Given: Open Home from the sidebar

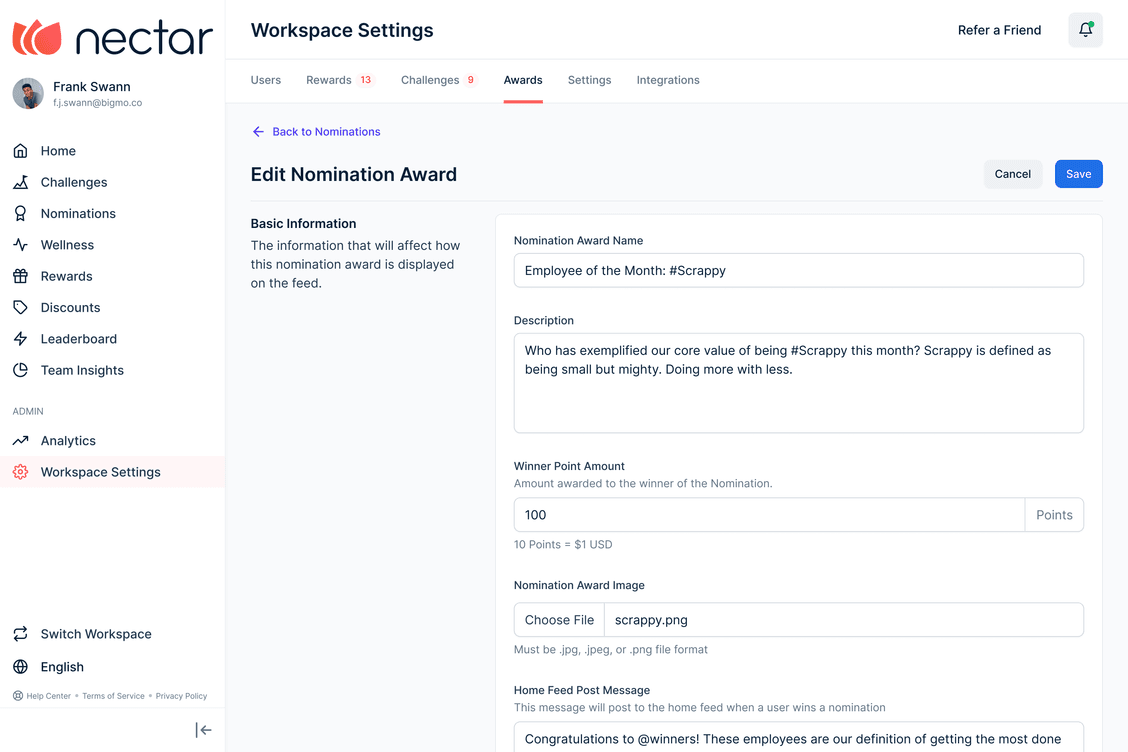Looking at the screenshot, I should [x=57, y=150].
